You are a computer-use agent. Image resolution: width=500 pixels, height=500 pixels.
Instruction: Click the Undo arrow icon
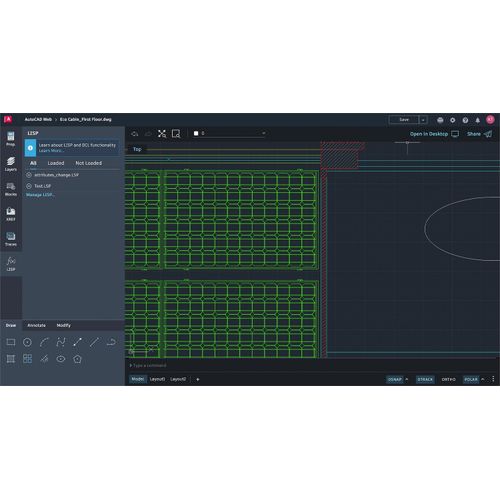tap(135, 134)
